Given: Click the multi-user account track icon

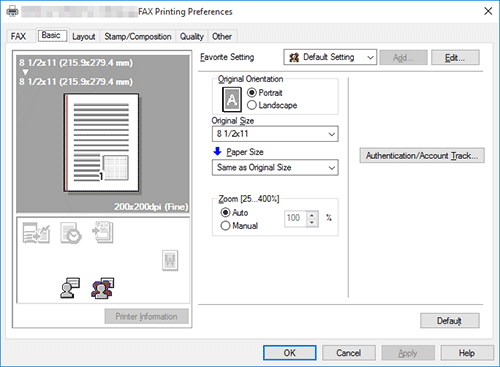Looking at the screenshot, I should coord(103,288).
